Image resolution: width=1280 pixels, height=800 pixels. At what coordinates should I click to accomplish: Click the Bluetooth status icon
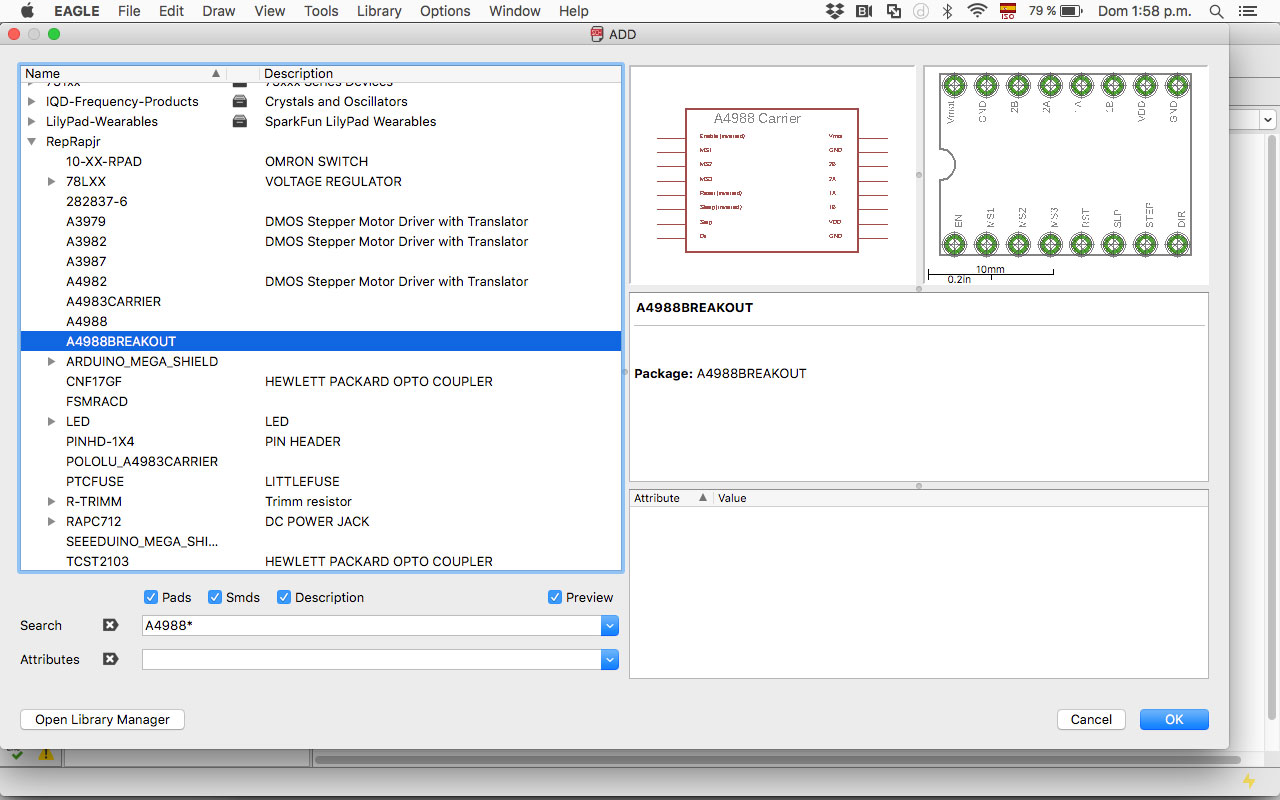[947, 11]
